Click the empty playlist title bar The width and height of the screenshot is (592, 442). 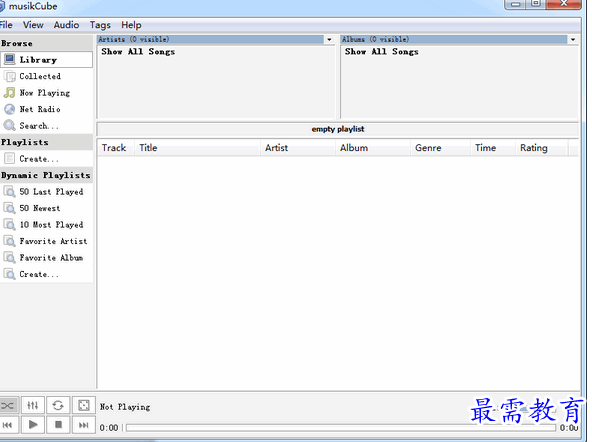338,129
